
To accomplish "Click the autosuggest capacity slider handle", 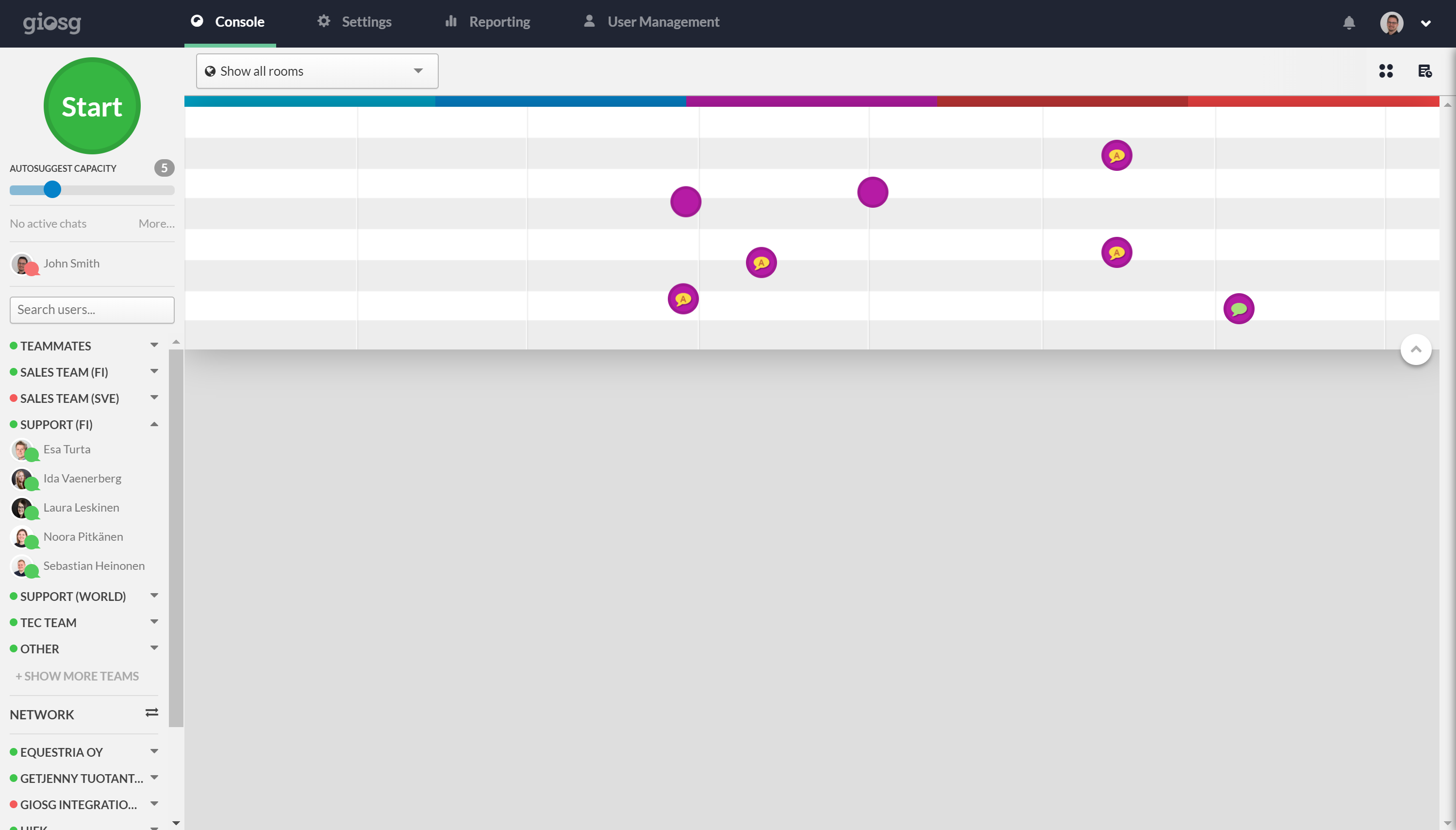I will (52, 189).
